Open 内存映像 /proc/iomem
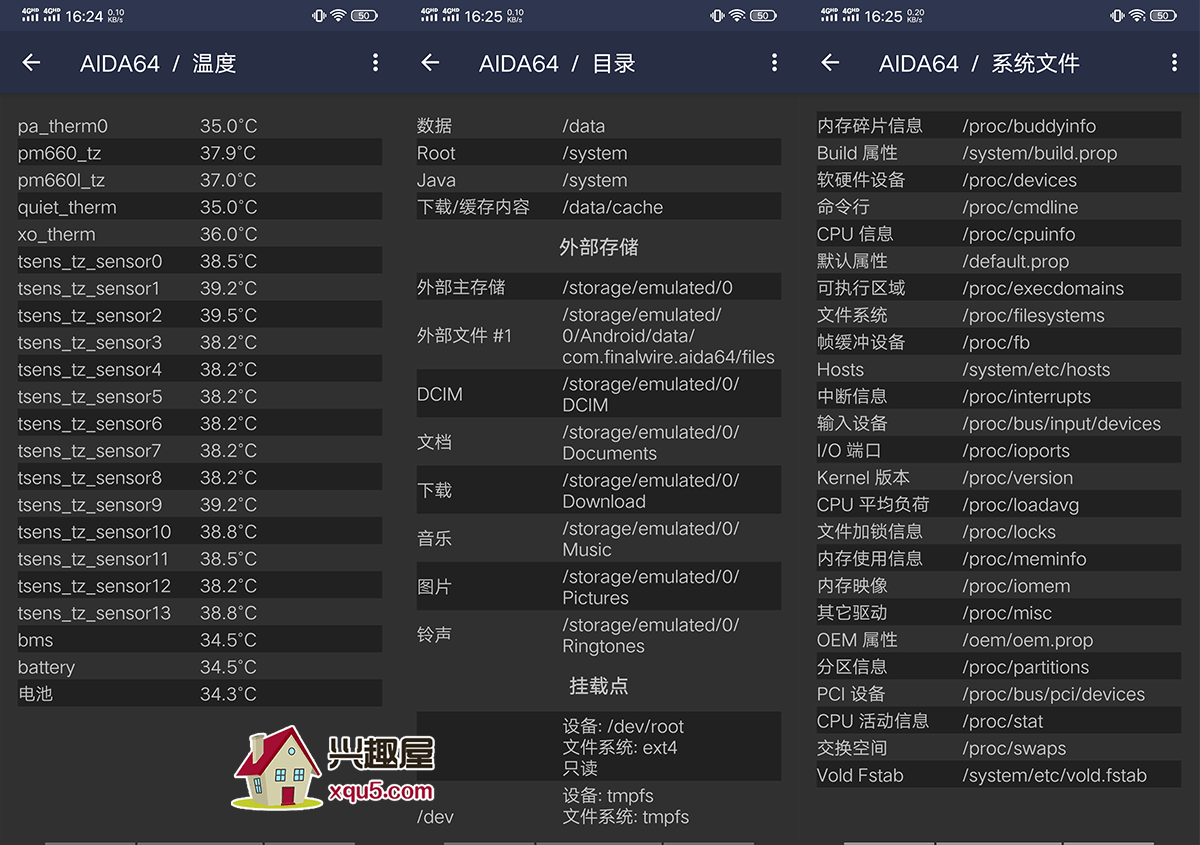This screenshot has height=845, width=1200. coord(999,585)
